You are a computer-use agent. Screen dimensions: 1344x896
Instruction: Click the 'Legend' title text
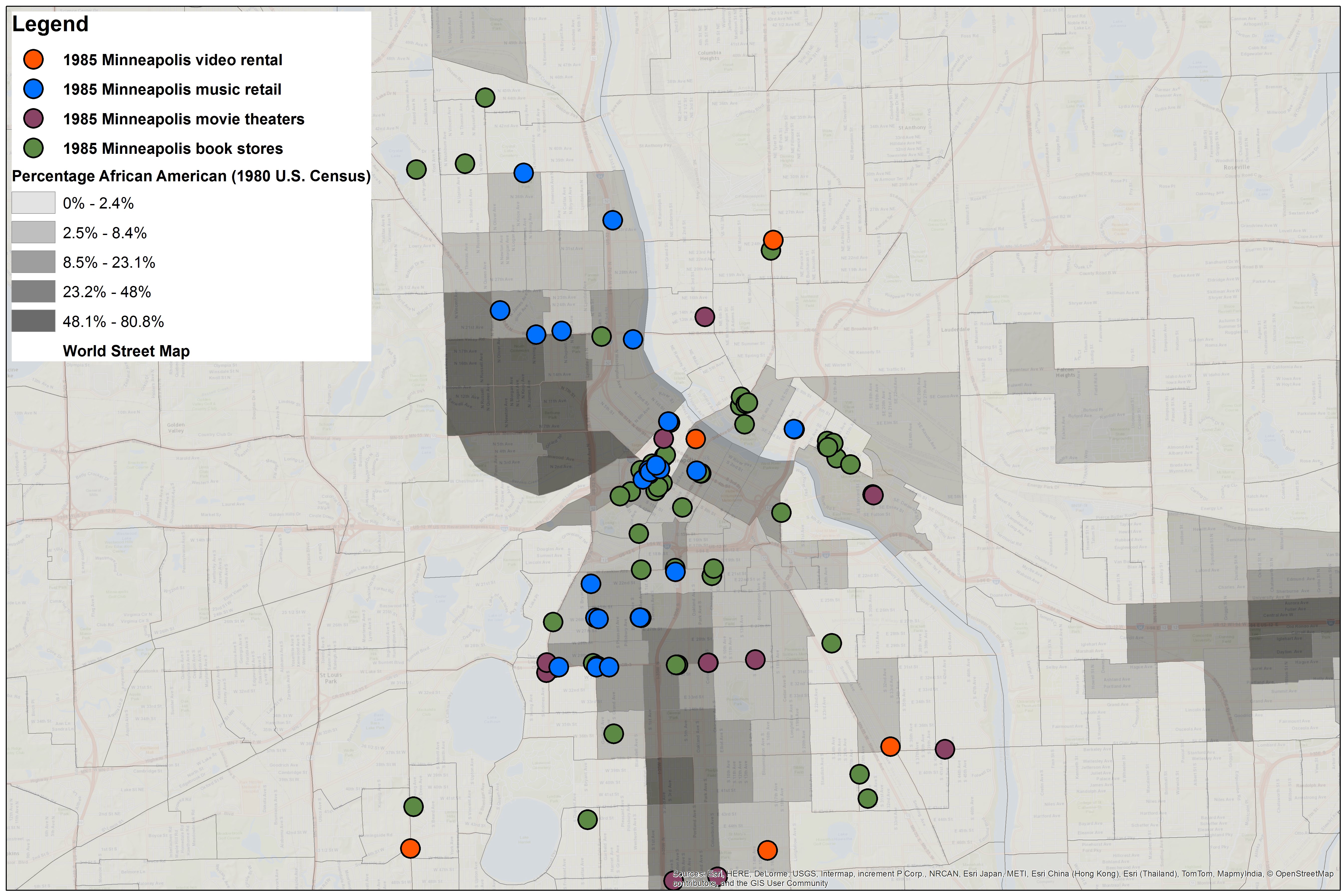tap(50, 24)
